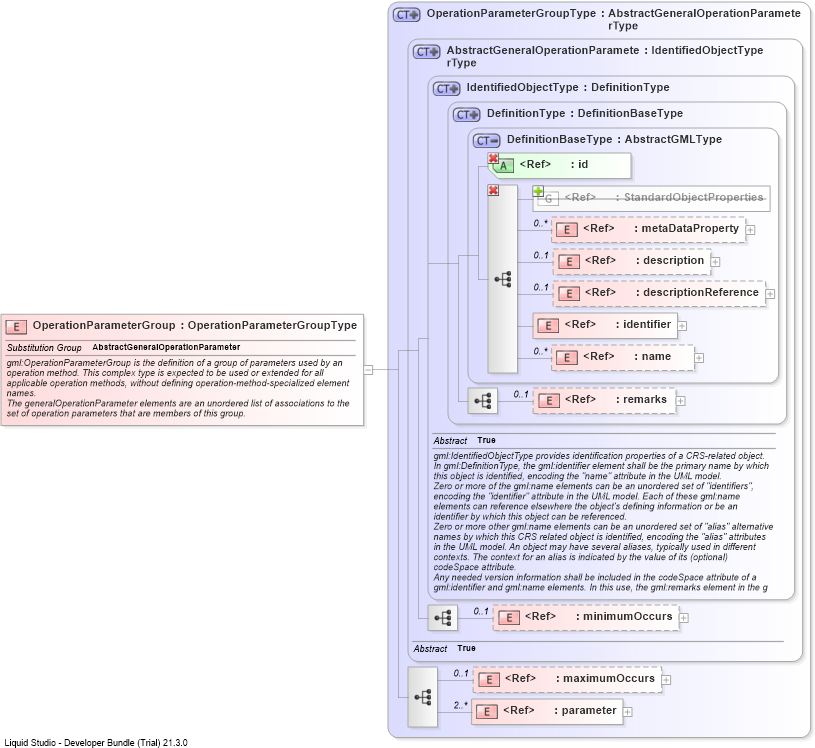The image size is (815, 748).
Task: Click the CT icon of OperationParameterGroupType
Action: [x=406, y=15]
